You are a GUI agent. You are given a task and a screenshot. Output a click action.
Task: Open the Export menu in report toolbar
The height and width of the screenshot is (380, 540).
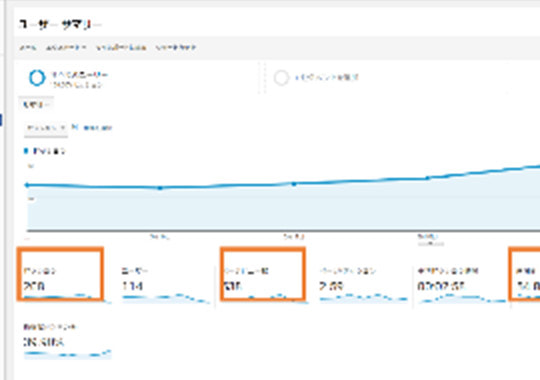coord(66,48)
